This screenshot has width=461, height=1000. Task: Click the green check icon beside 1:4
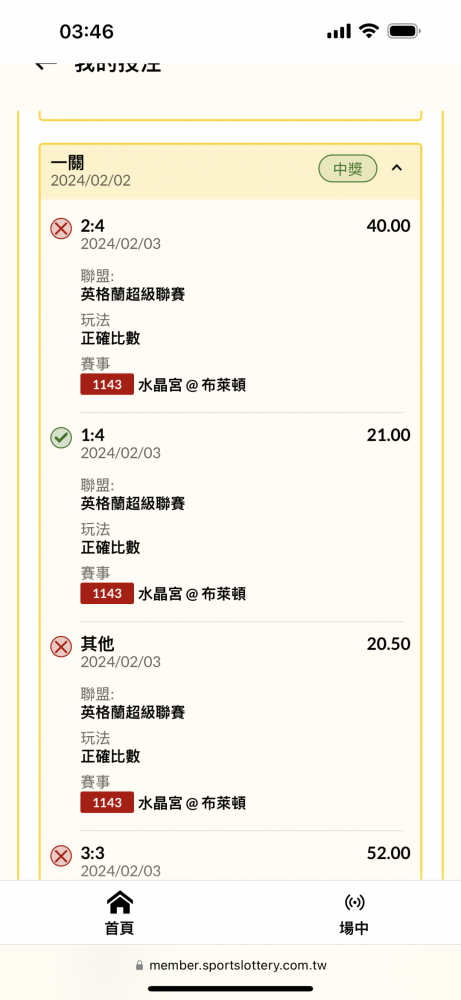[61, 438]
